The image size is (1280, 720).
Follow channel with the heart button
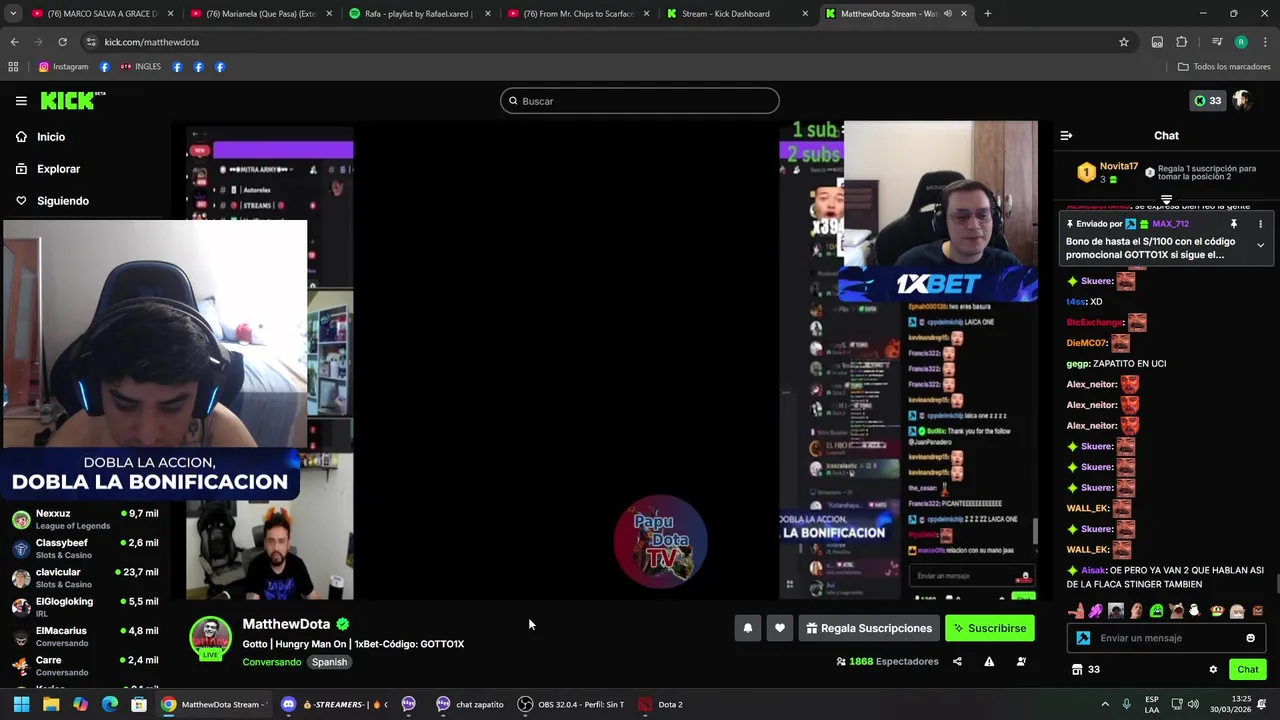coord(780,628)
